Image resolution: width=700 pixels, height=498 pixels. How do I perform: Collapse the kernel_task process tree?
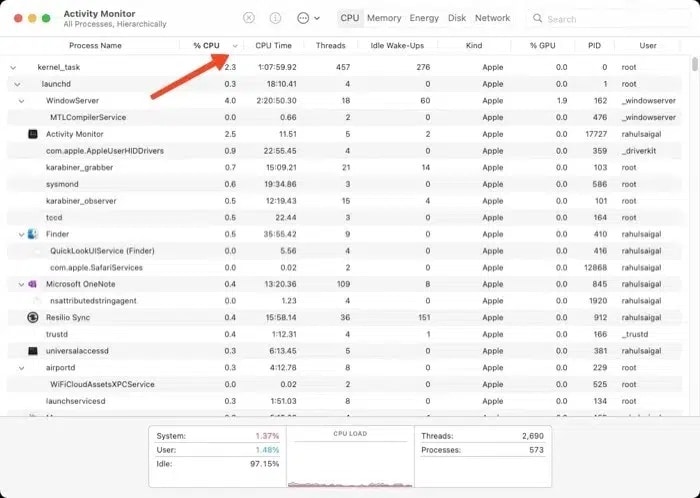click(12, 67)
